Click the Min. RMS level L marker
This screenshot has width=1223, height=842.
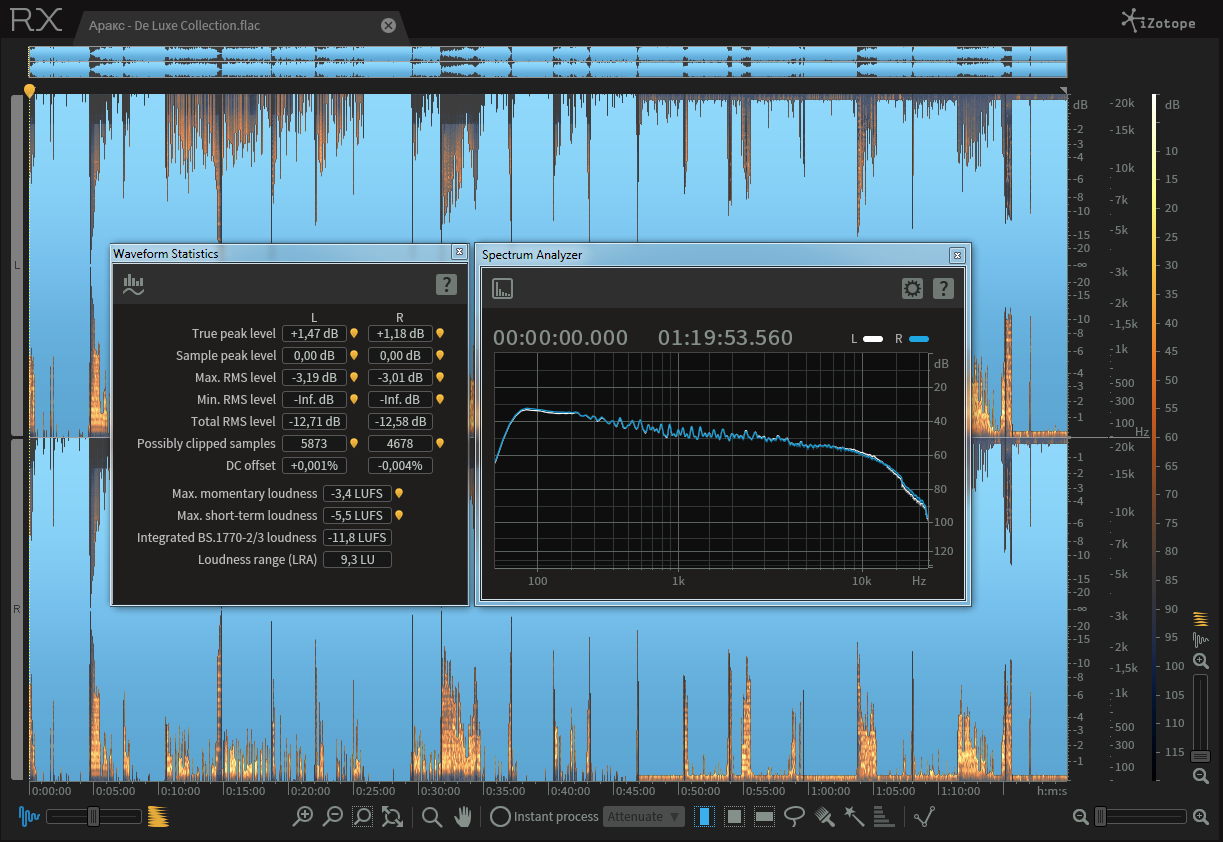[x=353, y=400]
